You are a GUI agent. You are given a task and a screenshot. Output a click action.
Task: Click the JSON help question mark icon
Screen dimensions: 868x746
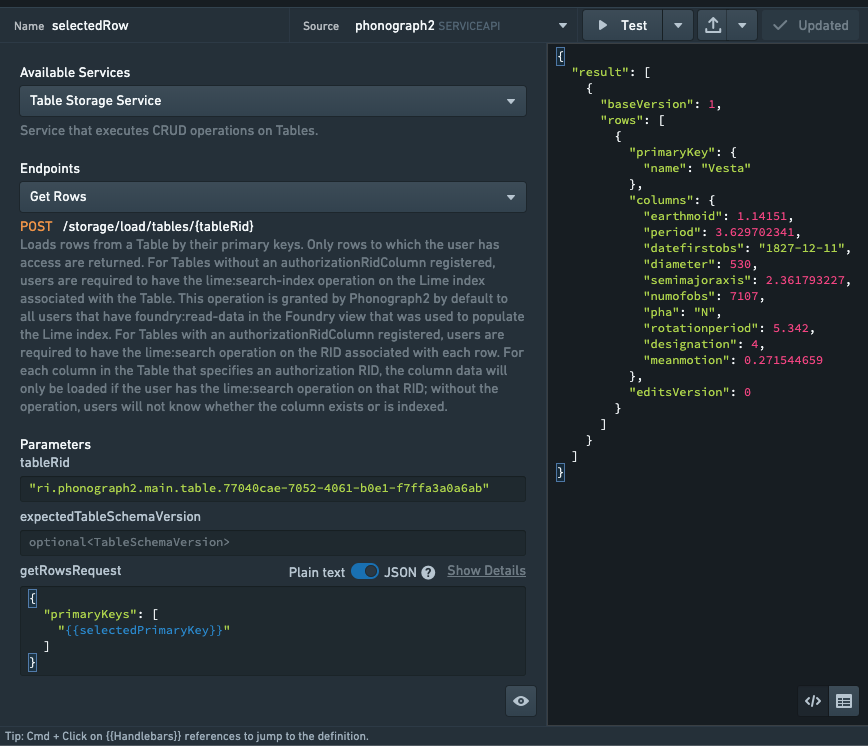[x=428, y=572]
